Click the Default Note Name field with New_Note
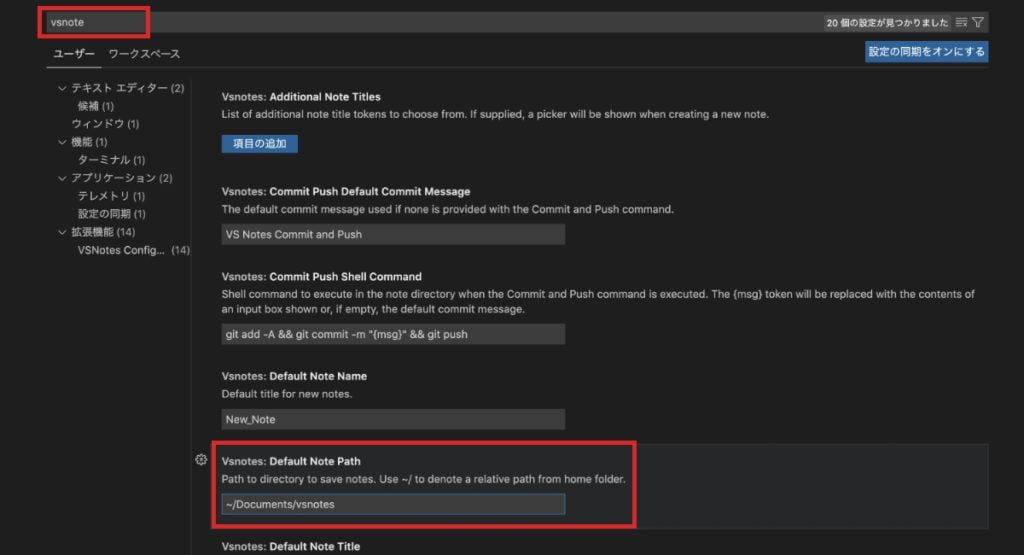The image size is (1024, 555). (393, 420)
